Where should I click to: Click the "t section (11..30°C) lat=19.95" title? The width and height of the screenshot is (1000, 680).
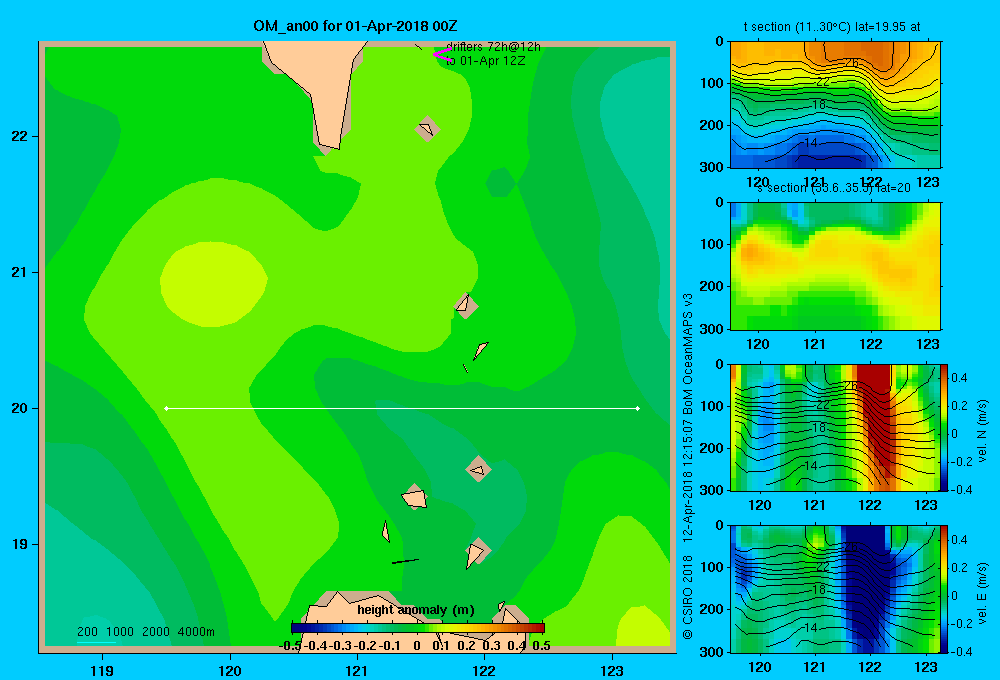click(x=832, y=27)
